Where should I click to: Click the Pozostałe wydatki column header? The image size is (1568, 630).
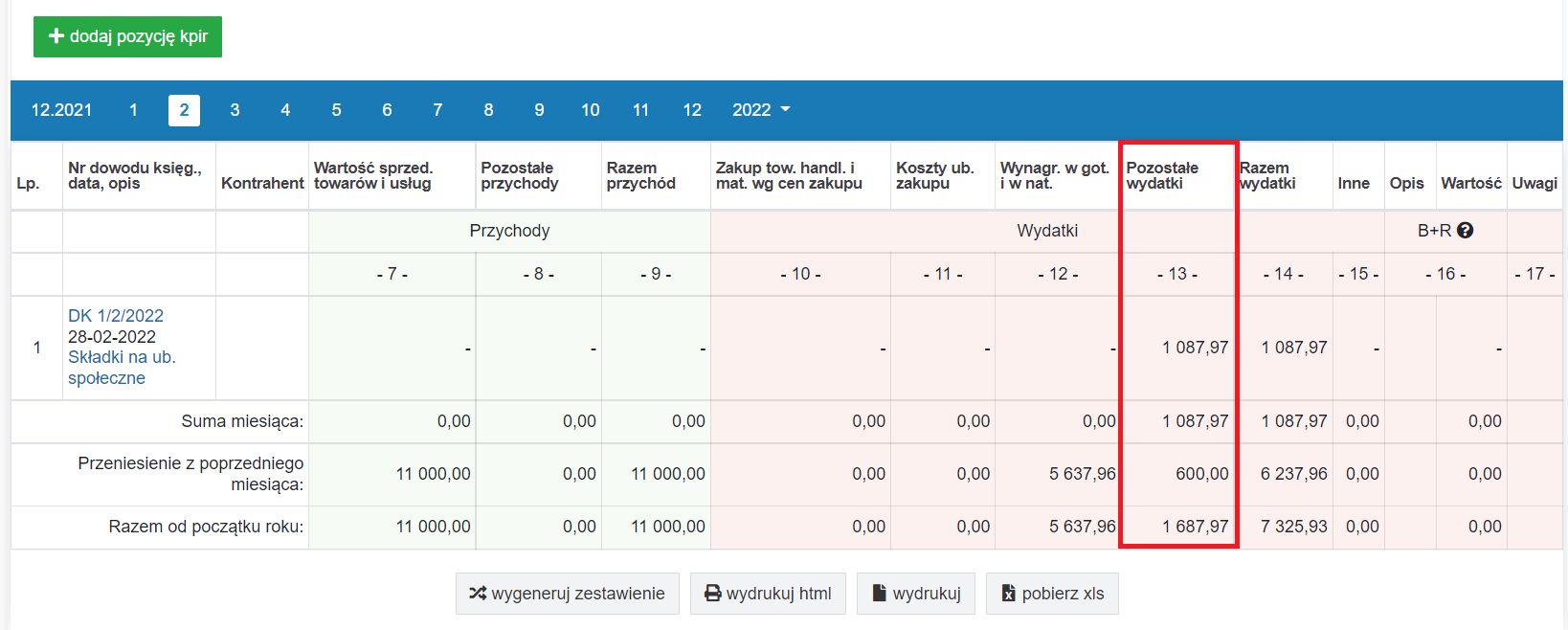pyautogui.click(x=1162, y=175)
